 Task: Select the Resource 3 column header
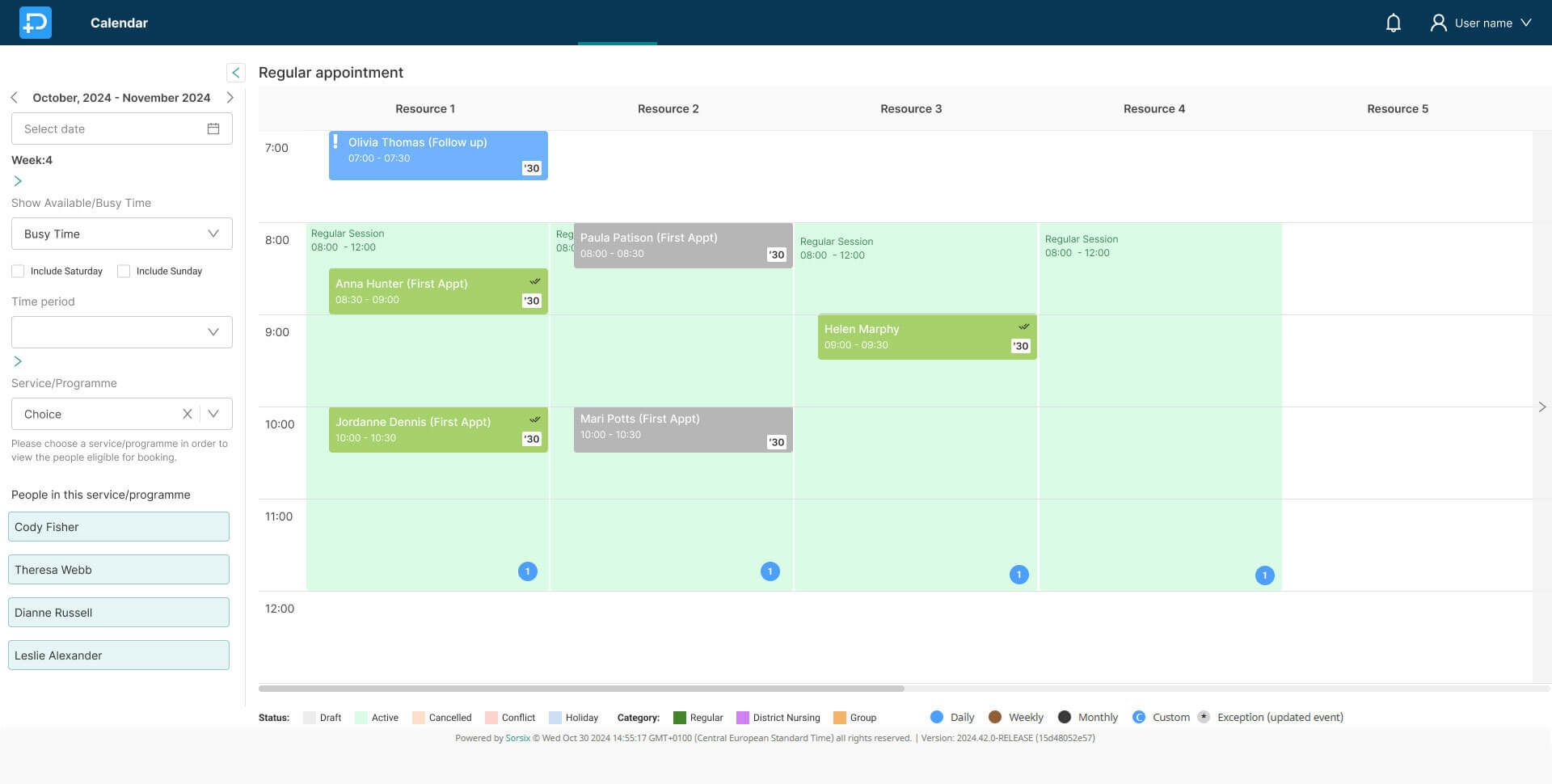point(910,109)
